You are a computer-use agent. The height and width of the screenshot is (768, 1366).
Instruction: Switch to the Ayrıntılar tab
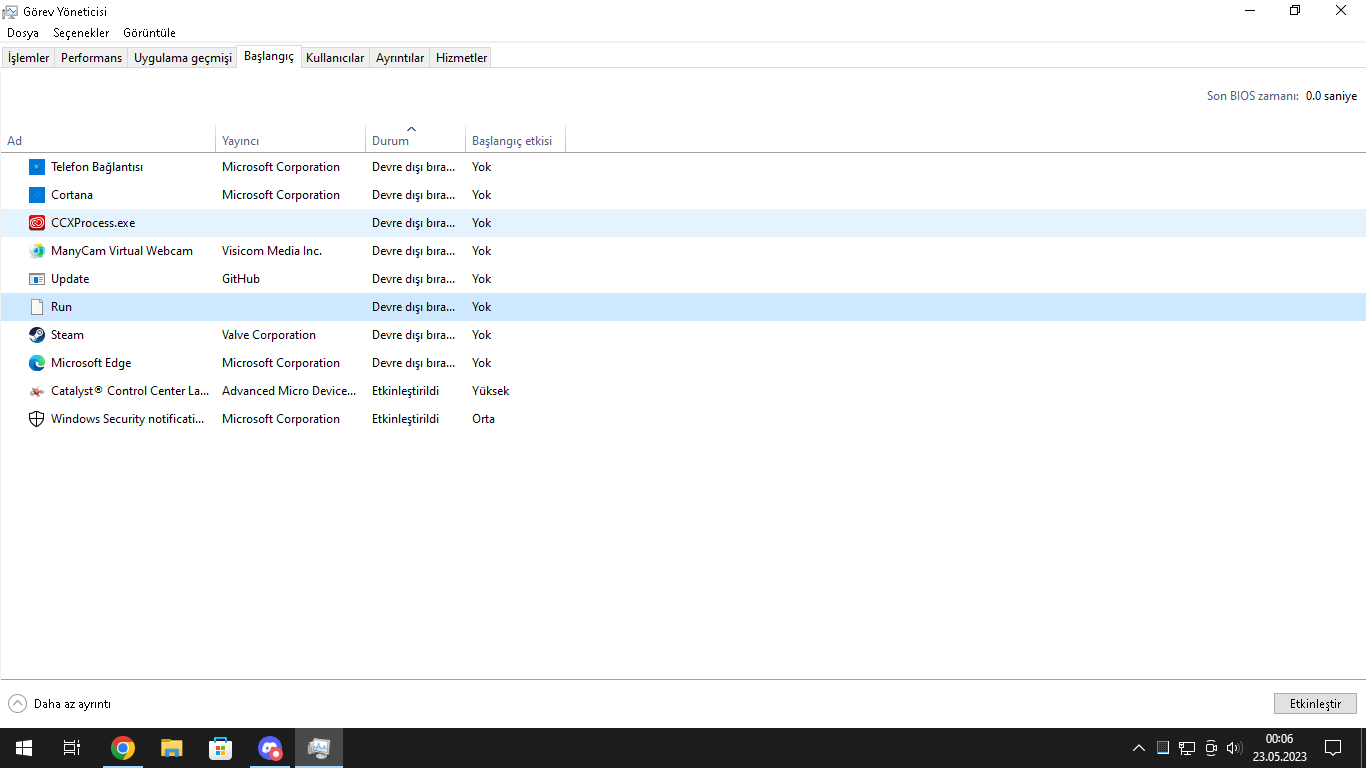[400, 58]
